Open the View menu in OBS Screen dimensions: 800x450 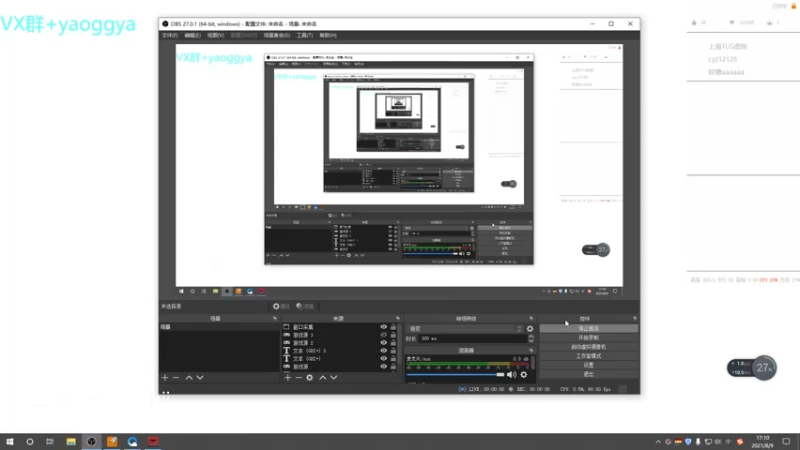pos(215,35)
